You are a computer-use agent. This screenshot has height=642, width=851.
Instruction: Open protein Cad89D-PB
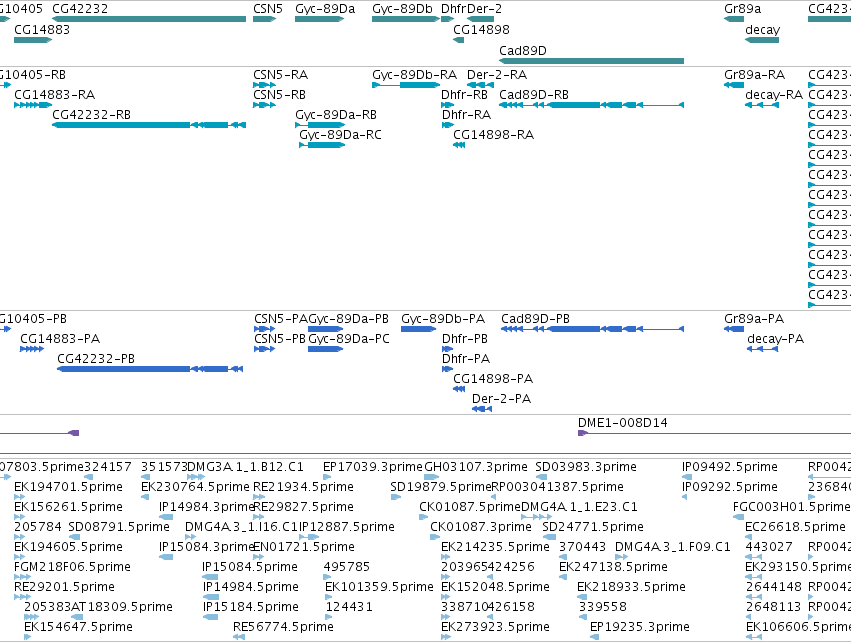tap(593, 329)
